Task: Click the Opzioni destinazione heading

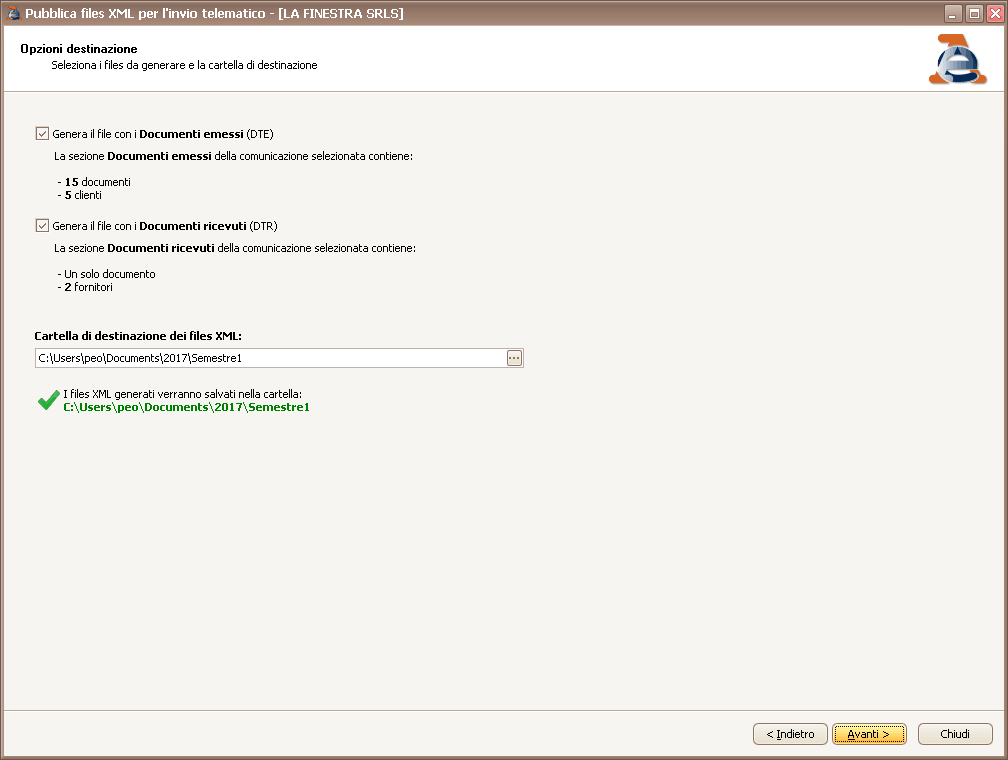Action: point(79,49)
